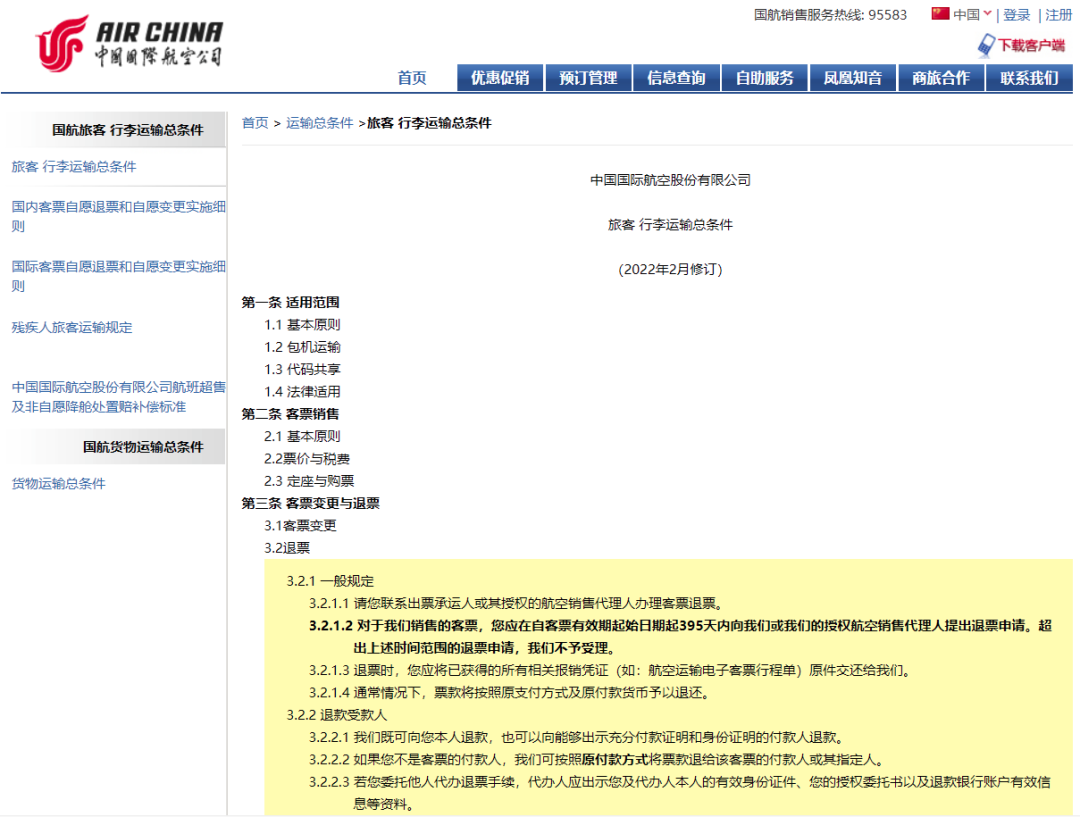Click the 注册 register link
The width and height of the screenshot is (1080, 817).
[x=1058, y=15]
